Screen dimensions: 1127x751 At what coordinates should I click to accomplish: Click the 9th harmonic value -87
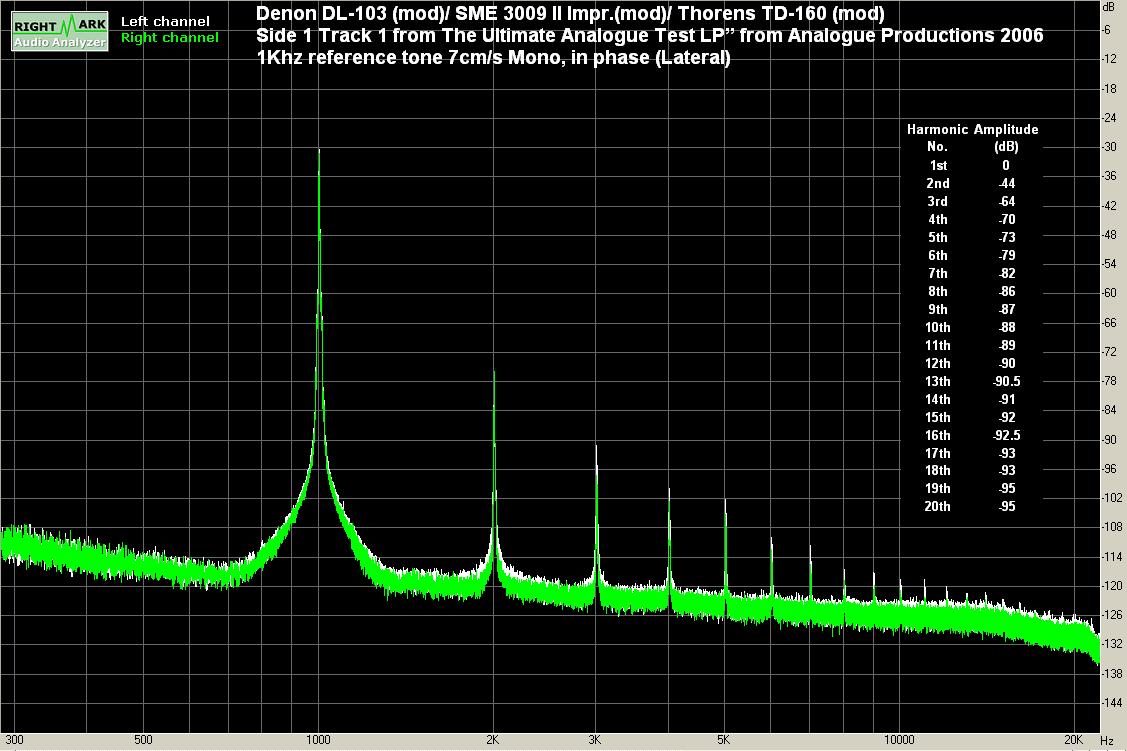pos(1006,309)
